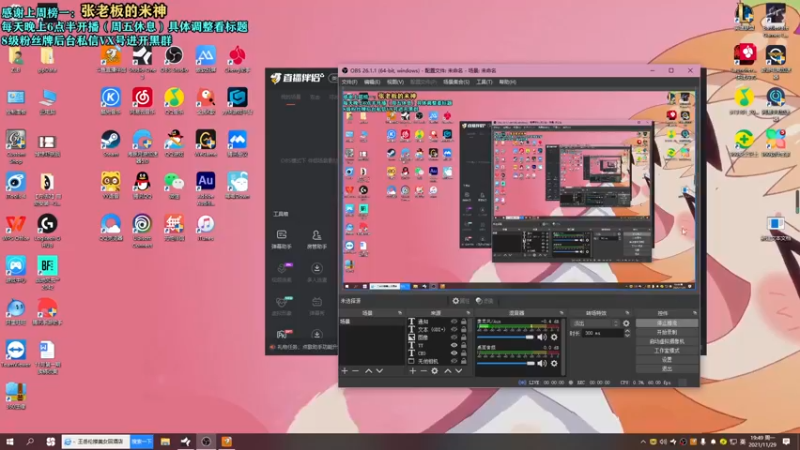Click the 启动虚拟摄像机 virtual camera button

(667, 341)
